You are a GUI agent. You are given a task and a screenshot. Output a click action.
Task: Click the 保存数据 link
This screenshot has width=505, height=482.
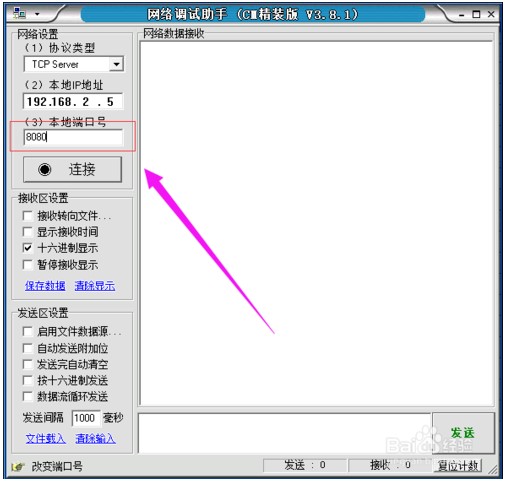[x=45, y=286]
